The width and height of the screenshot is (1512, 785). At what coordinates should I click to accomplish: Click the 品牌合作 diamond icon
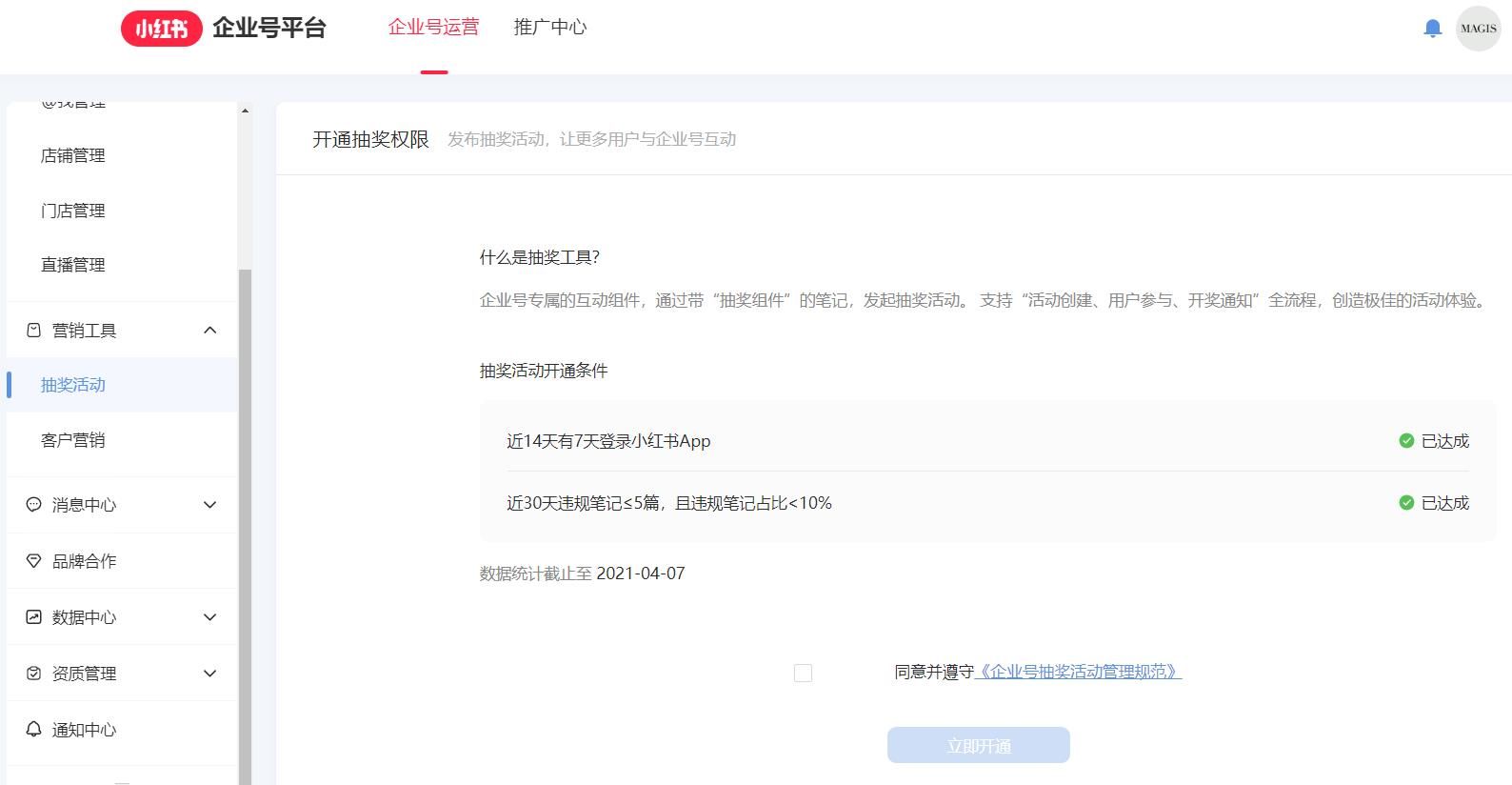pos(34,561)
